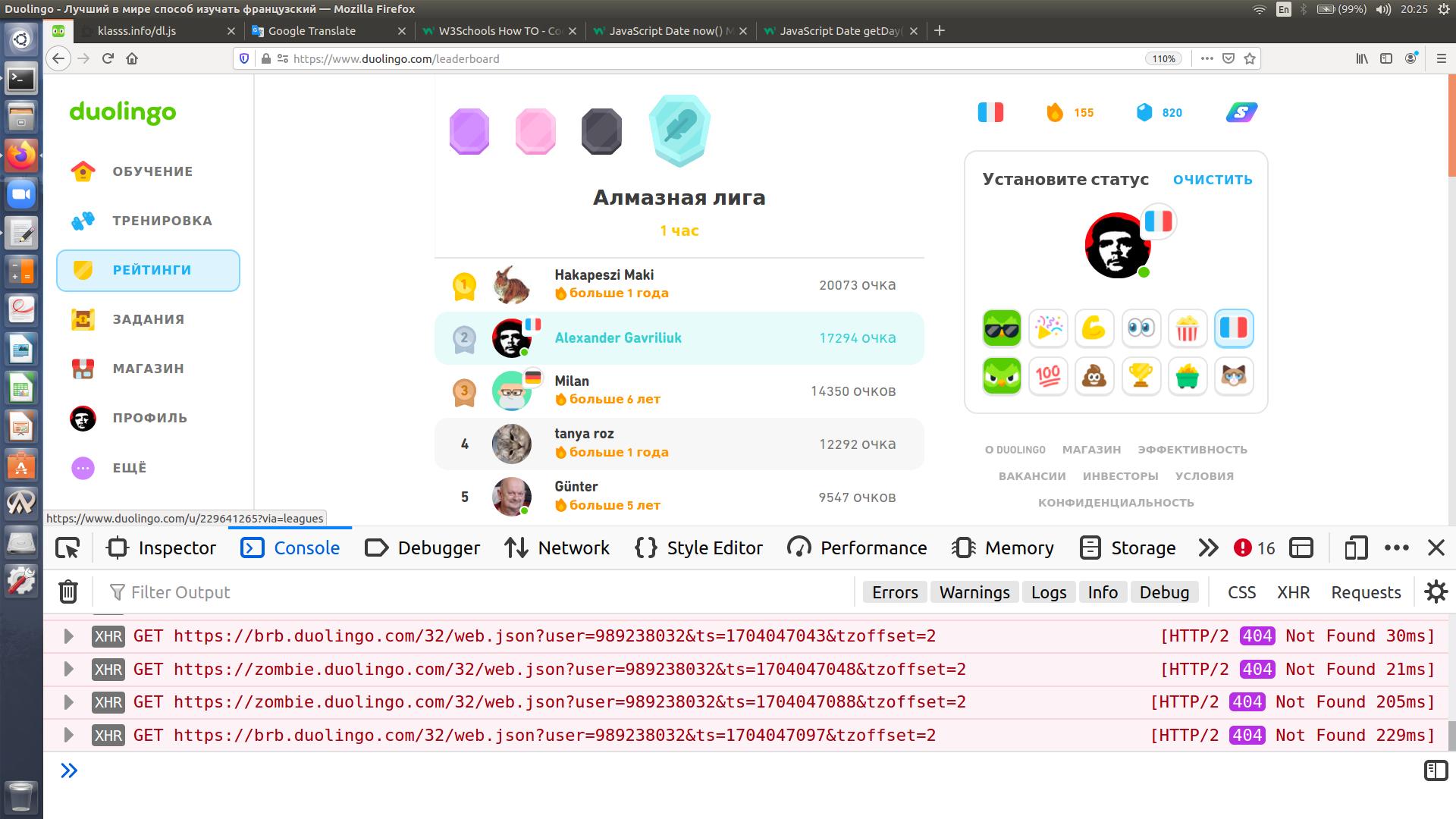Viewport: 1456px width, 819px height.
Task: Click the streak flame icon showing 155
Action: (x=1055, y=112)
